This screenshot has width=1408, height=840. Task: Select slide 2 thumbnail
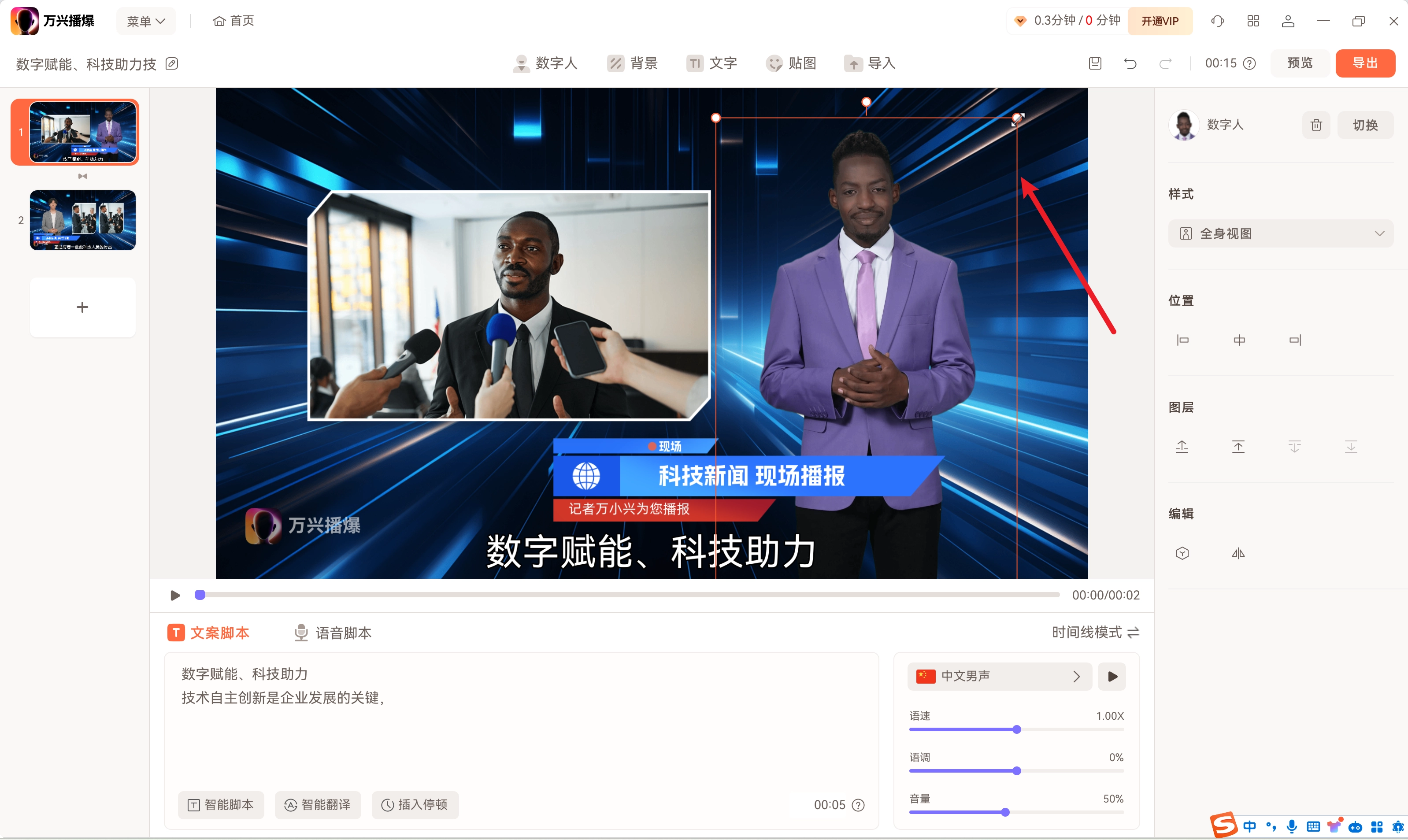83,220
